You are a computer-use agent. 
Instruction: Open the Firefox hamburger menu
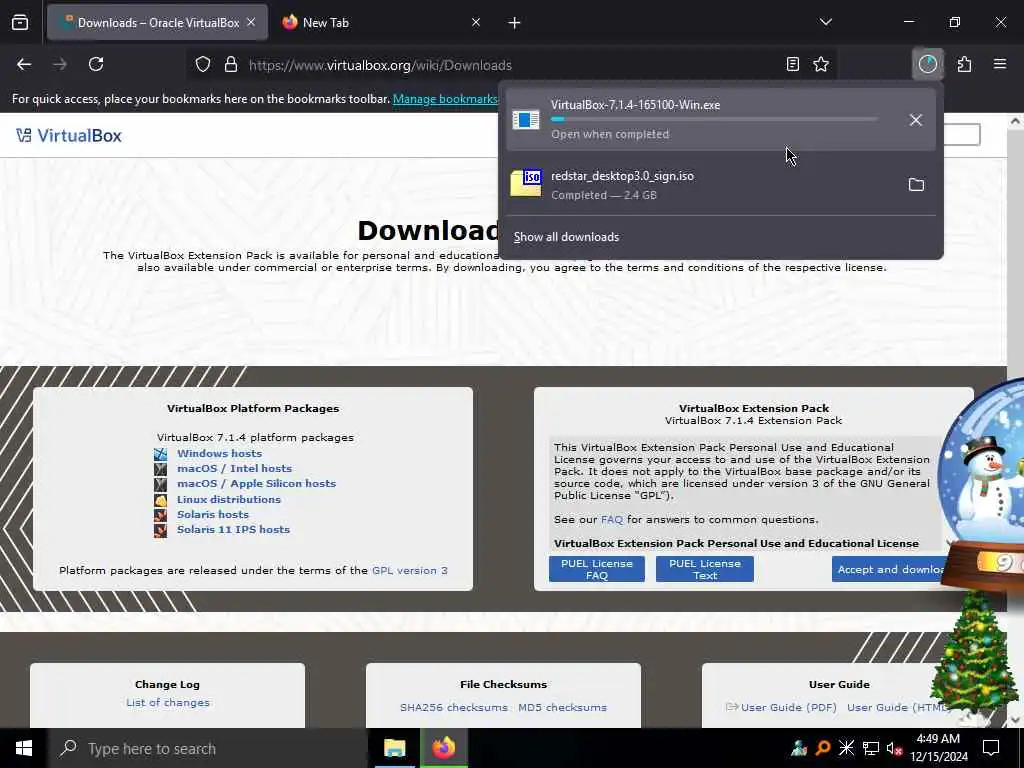pyautogui.click(x=1000, y=64)
